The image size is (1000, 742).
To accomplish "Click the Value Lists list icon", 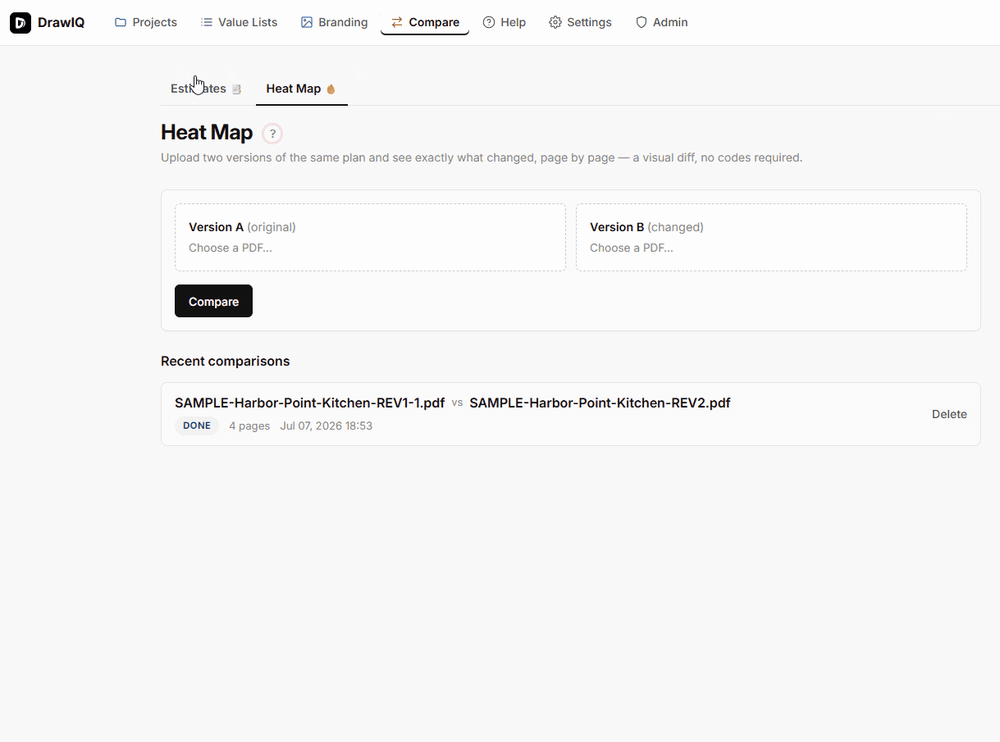I will (206, 22).
